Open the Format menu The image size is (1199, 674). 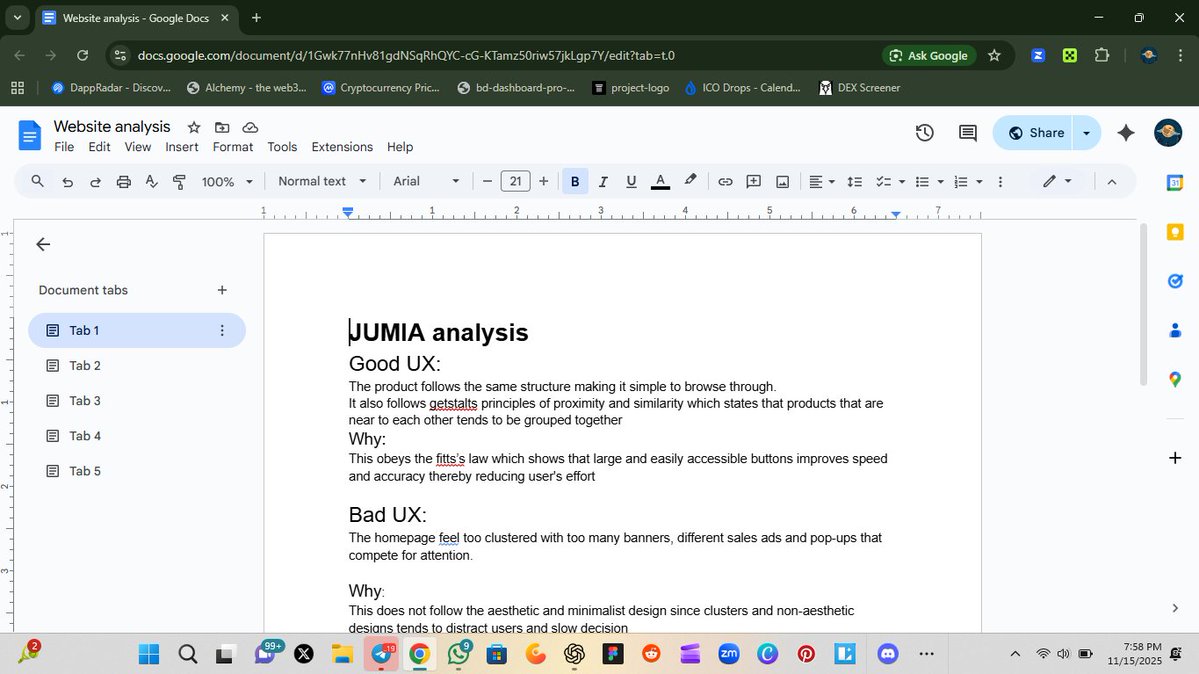[232, 147]
